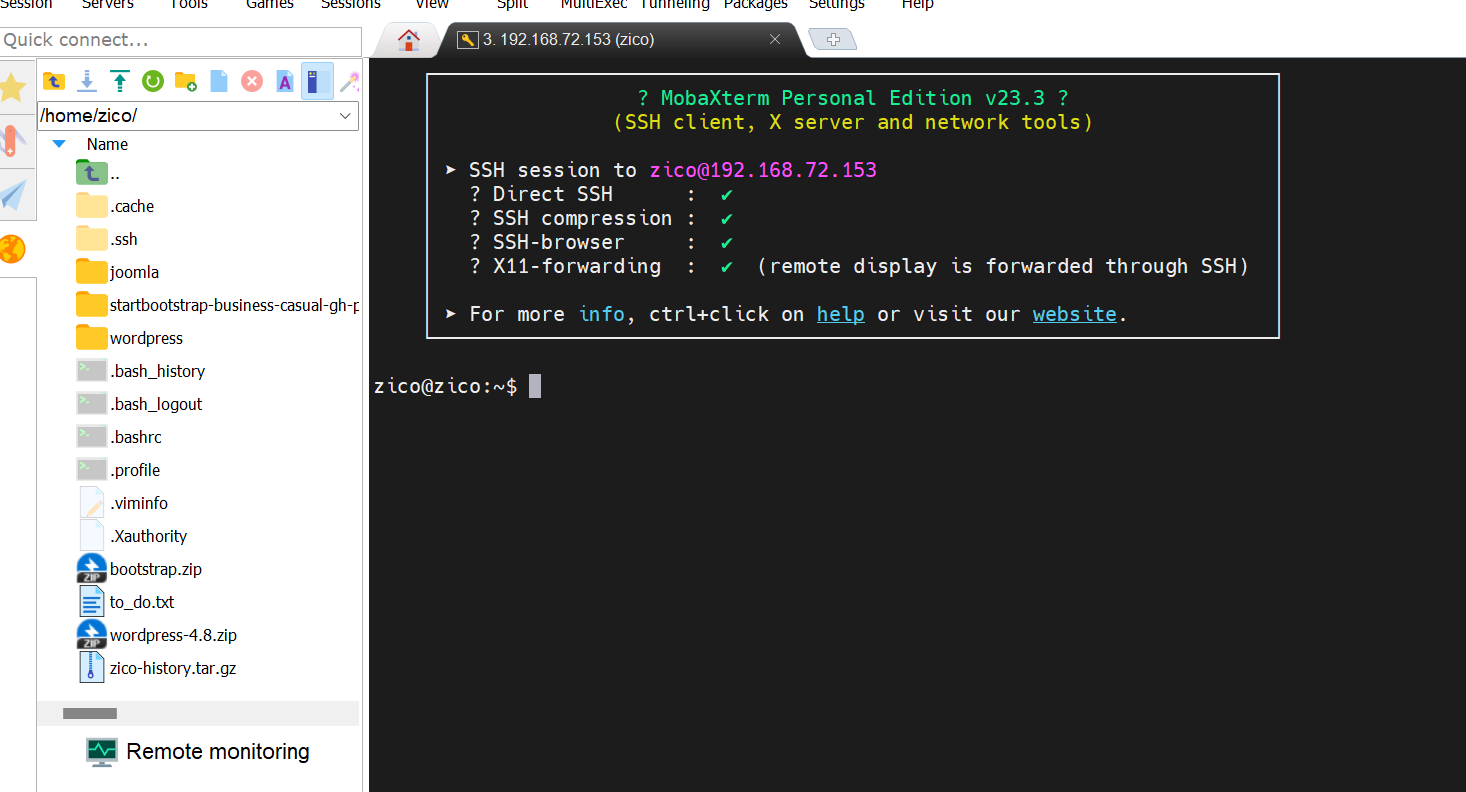Sort by the Name column header
This screenshot has width=1466, height=792.
click(107, 144)
